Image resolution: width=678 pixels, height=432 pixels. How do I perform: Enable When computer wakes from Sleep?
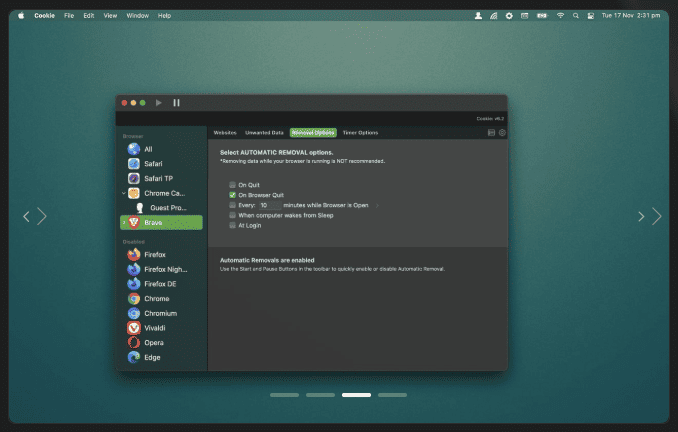[232, 215]
